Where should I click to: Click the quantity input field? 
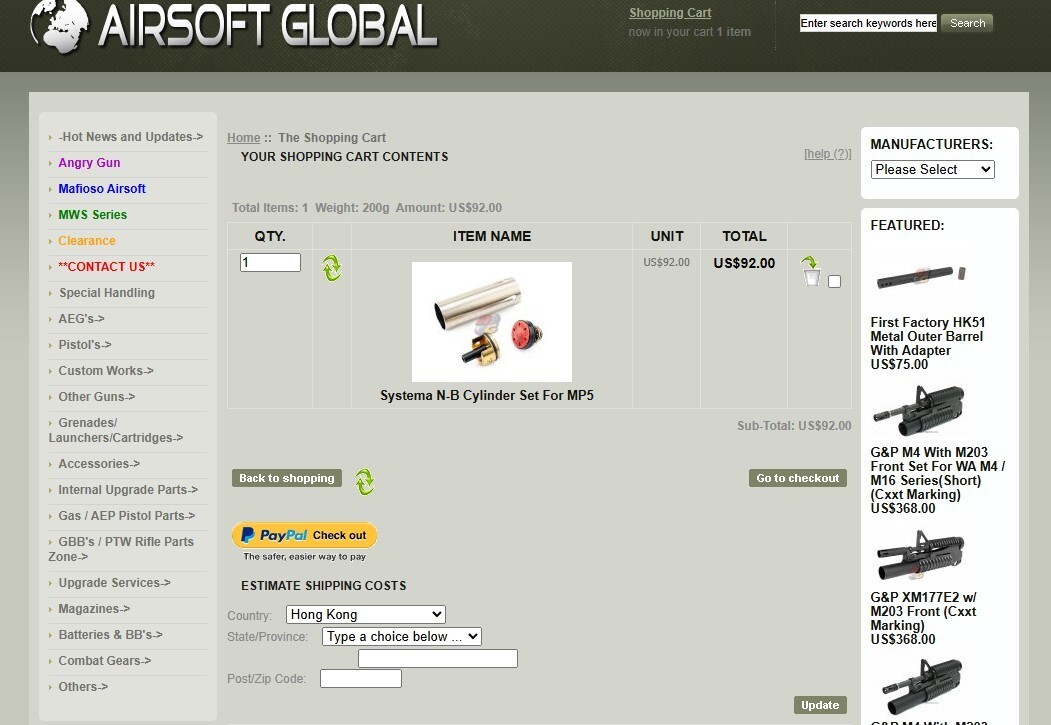click(x=270, y=262)
